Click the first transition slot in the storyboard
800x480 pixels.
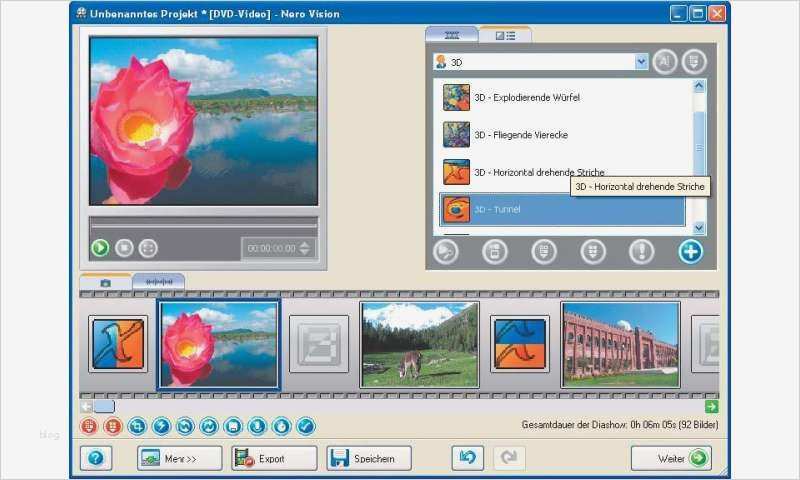click(x=118, y=344)
